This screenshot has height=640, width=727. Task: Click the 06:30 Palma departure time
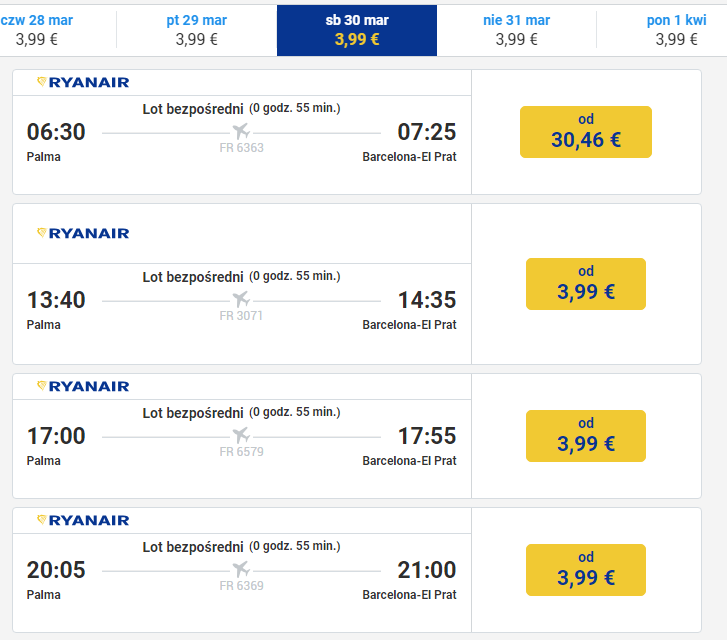pyautogui.click(x=56, y=132)
